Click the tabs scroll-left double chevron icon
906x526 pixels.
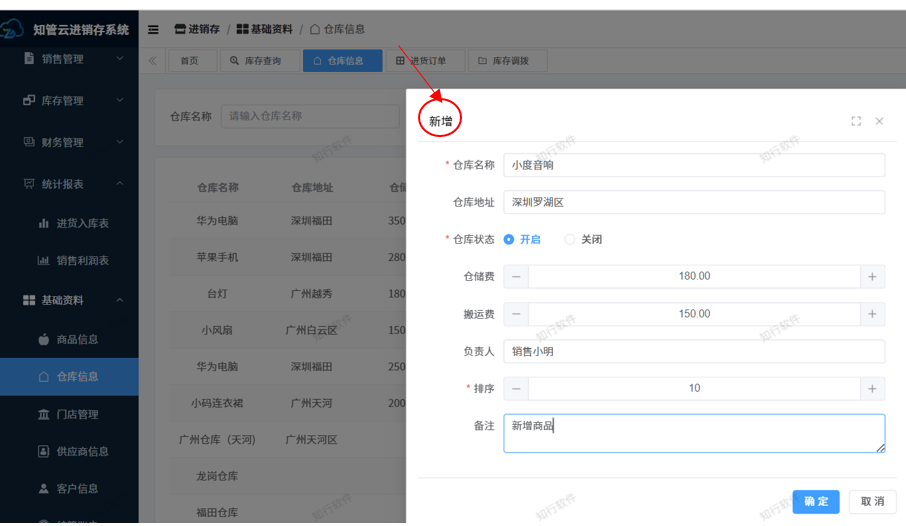[153, 61]
